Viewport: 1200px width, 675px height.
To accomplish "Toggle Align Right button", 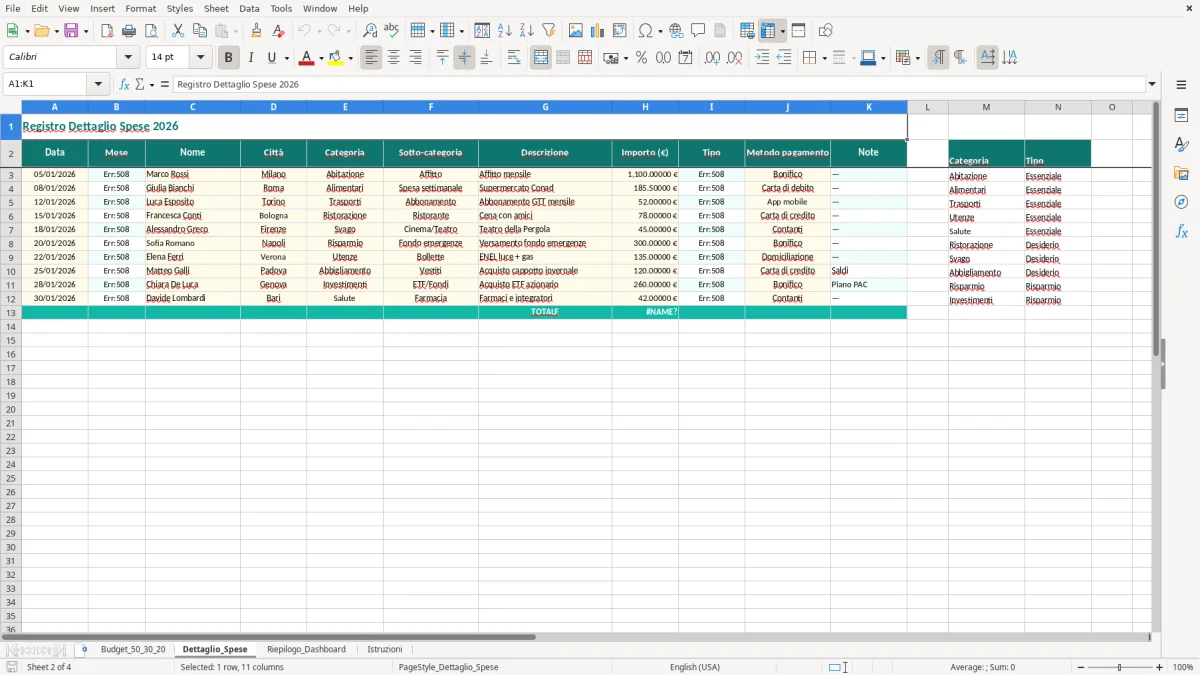I will click(416, 58).
